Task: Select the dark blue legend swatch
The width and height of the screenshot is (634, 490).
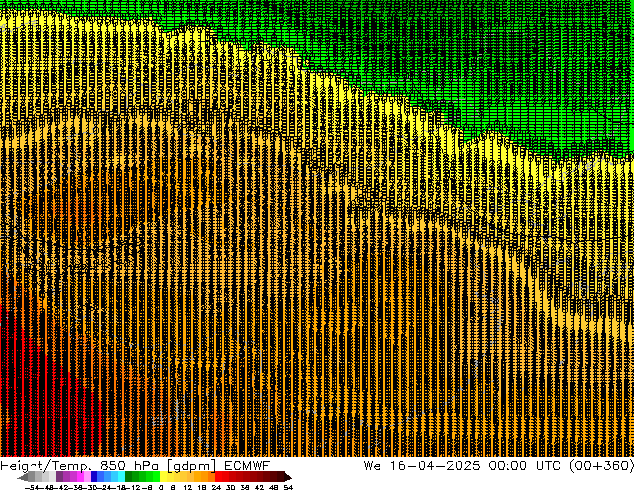Action: coord(94,476)
